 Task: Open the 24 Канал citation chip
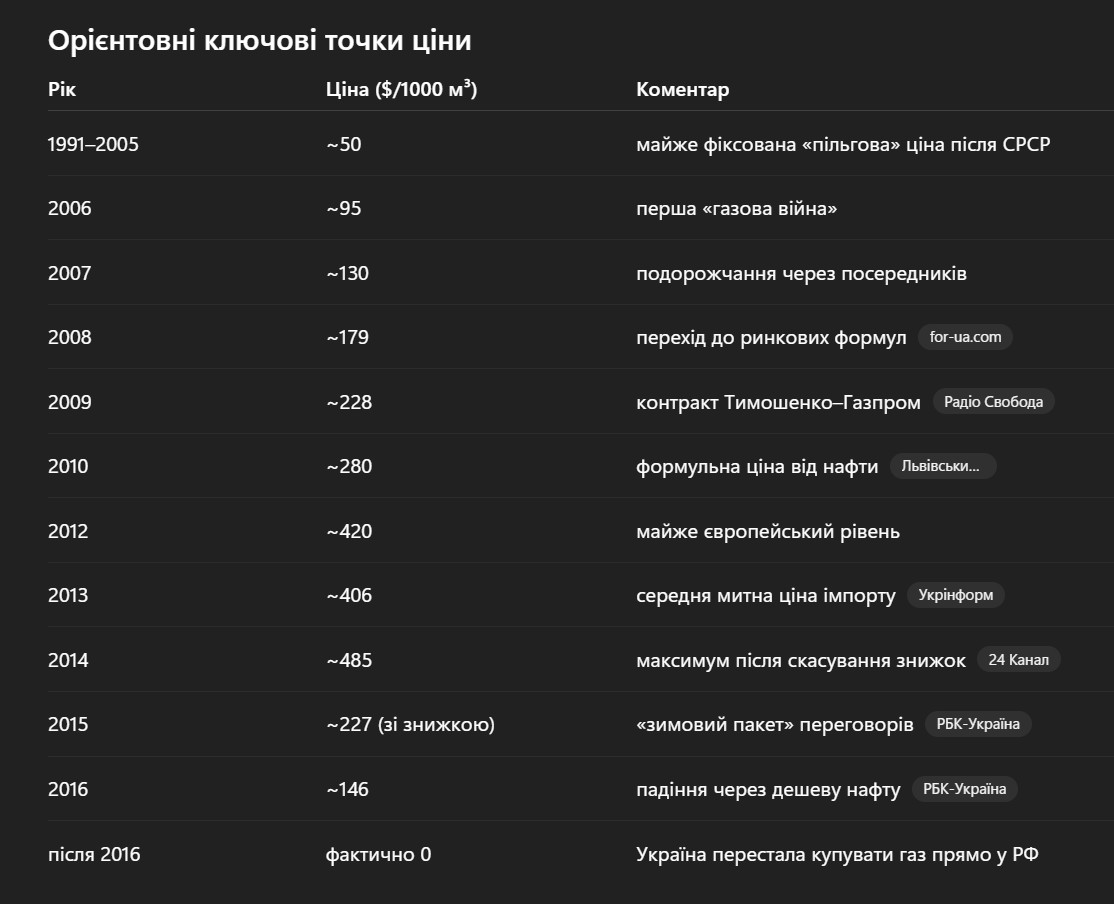[x=1018, y=660]
